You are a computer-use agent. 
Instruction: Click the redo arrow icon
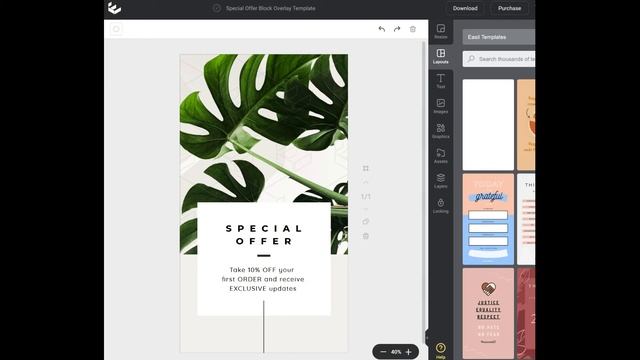(397, 29)
